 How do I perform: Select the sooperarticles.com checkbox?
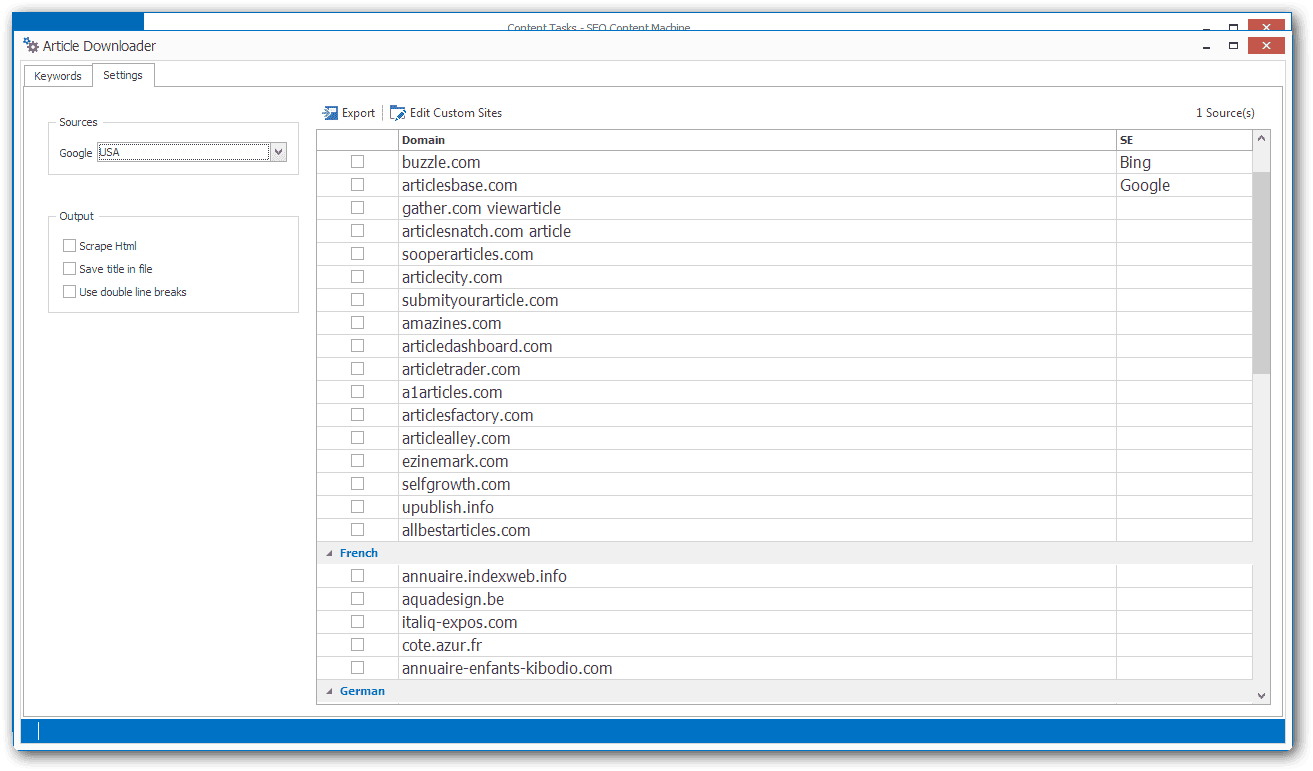pyautogui.click(x=357, y=254)
